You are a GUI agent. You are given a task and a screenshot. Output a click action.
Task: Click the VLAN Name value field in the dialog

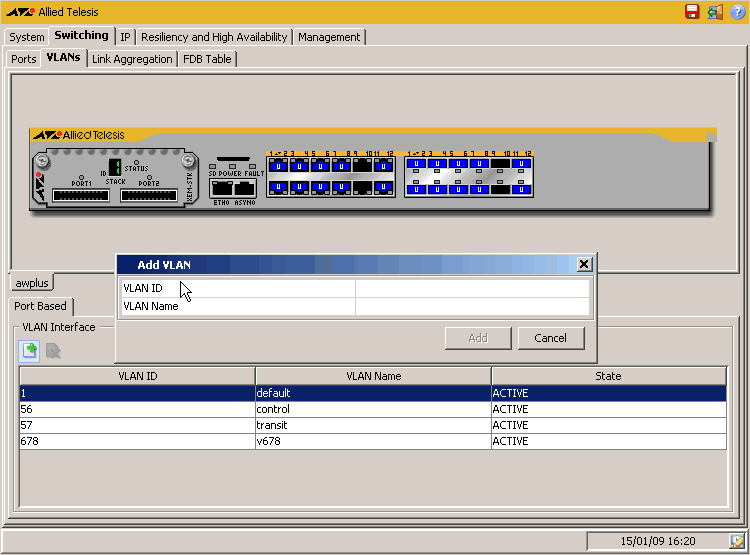(x=472, y=307)
